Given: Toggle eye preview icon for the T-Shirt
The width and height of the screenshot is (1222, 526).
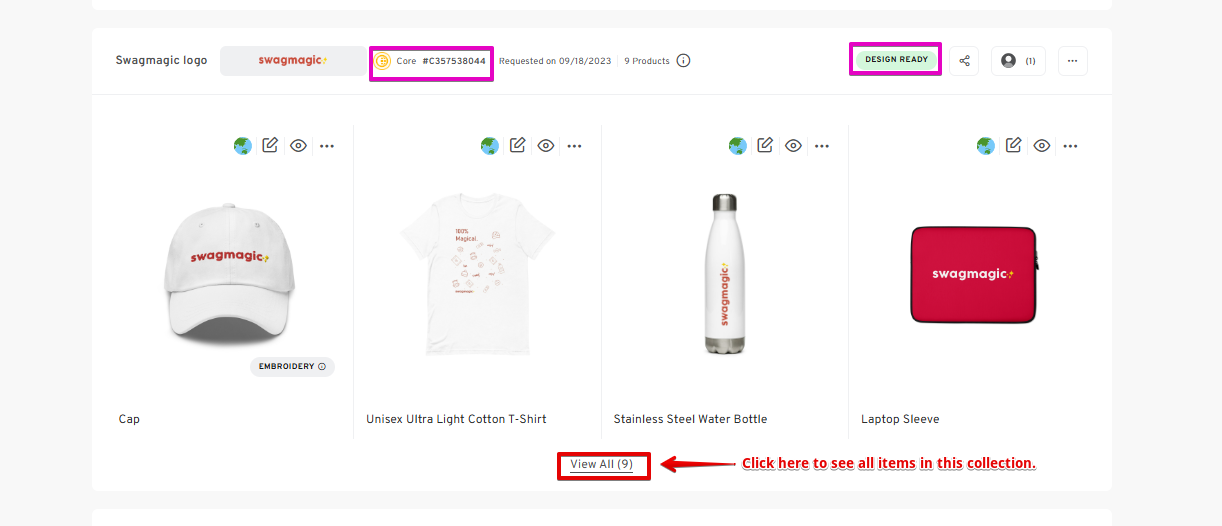Looking at the screenshot, I should click(x=546, y=146).
